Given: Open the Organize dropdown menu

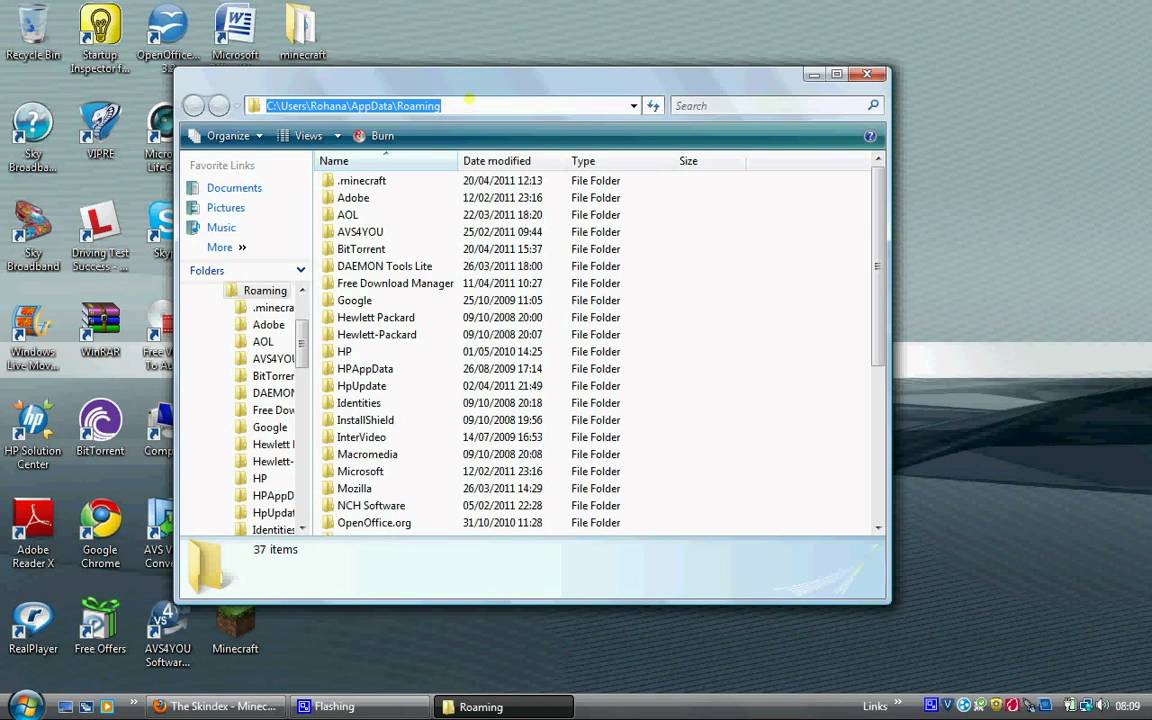Looking at the screenshot, I should (226, 136).
